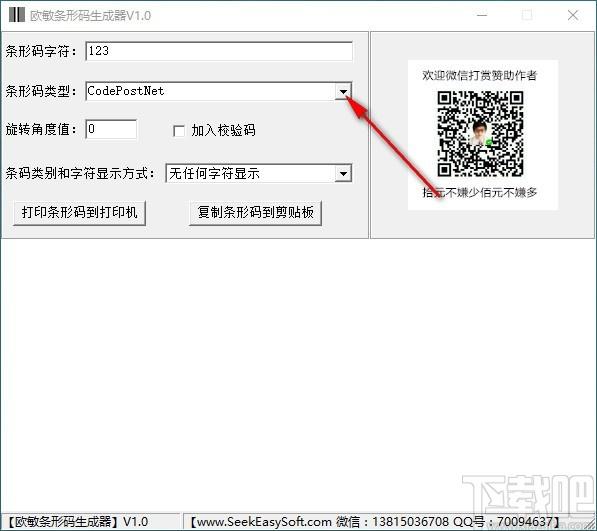The image size is (597, 531).
Task: Click the blank barcode preview area
Action: pos(298,375)
